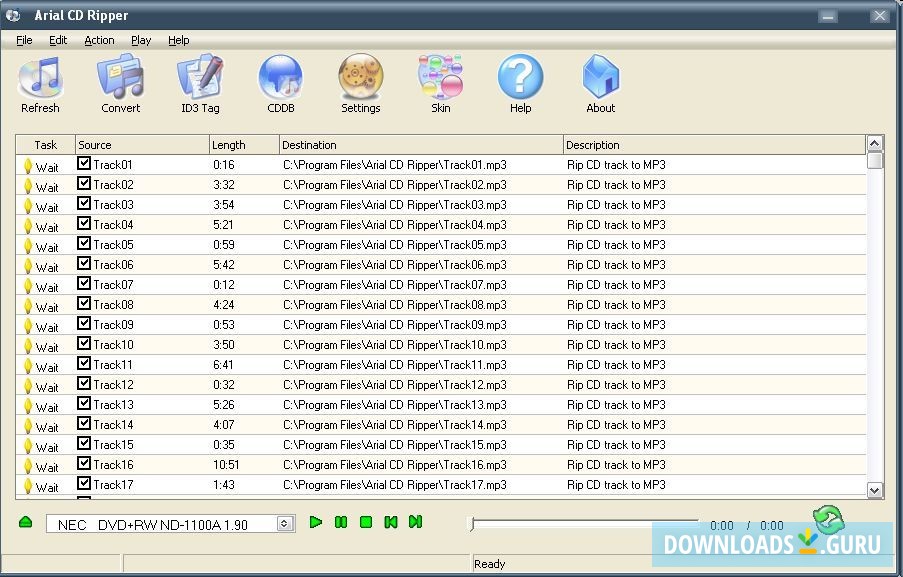903x577 pixels.
Task: Open the About house icon
Action: point(600,77)
